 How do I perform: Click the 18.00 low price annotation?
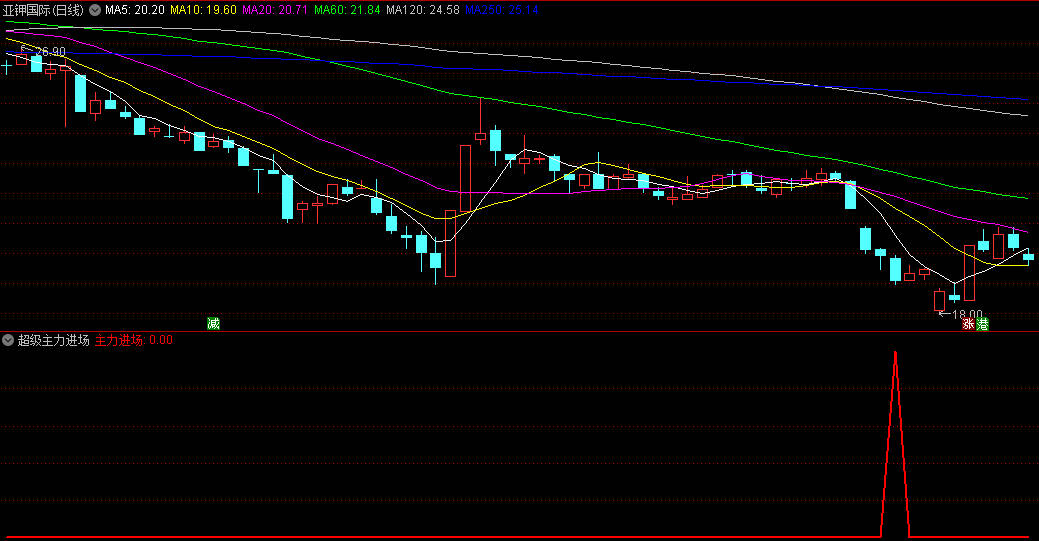967,314
